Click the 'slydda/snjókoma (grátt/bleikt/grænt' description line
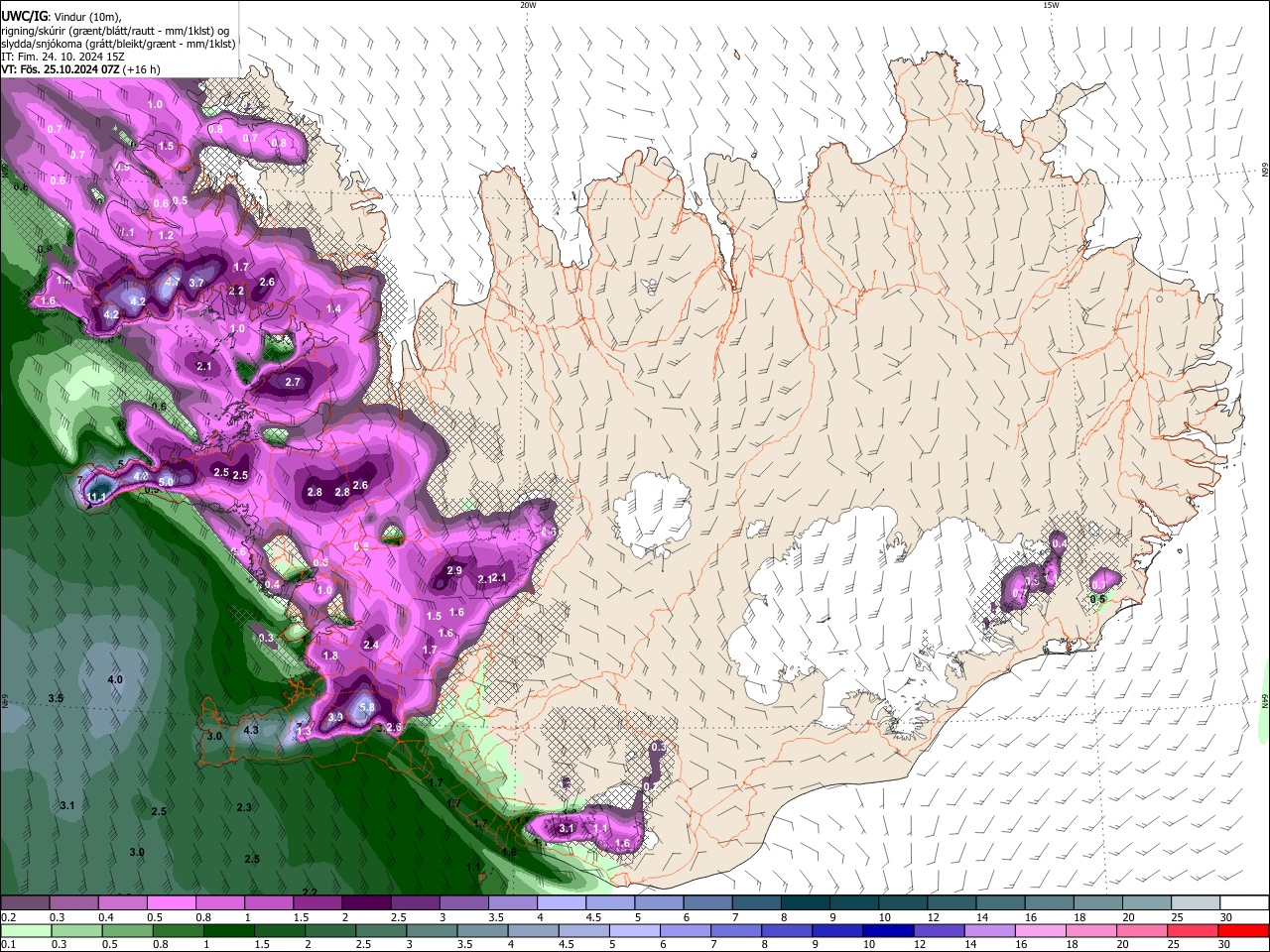The height and width of the screenshot is (952, 1270). [118, 44]
